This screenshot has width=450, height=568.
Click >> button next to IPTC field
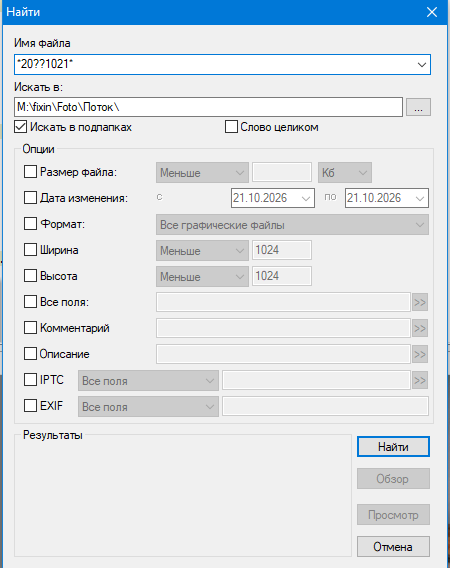tap(420, 380)
